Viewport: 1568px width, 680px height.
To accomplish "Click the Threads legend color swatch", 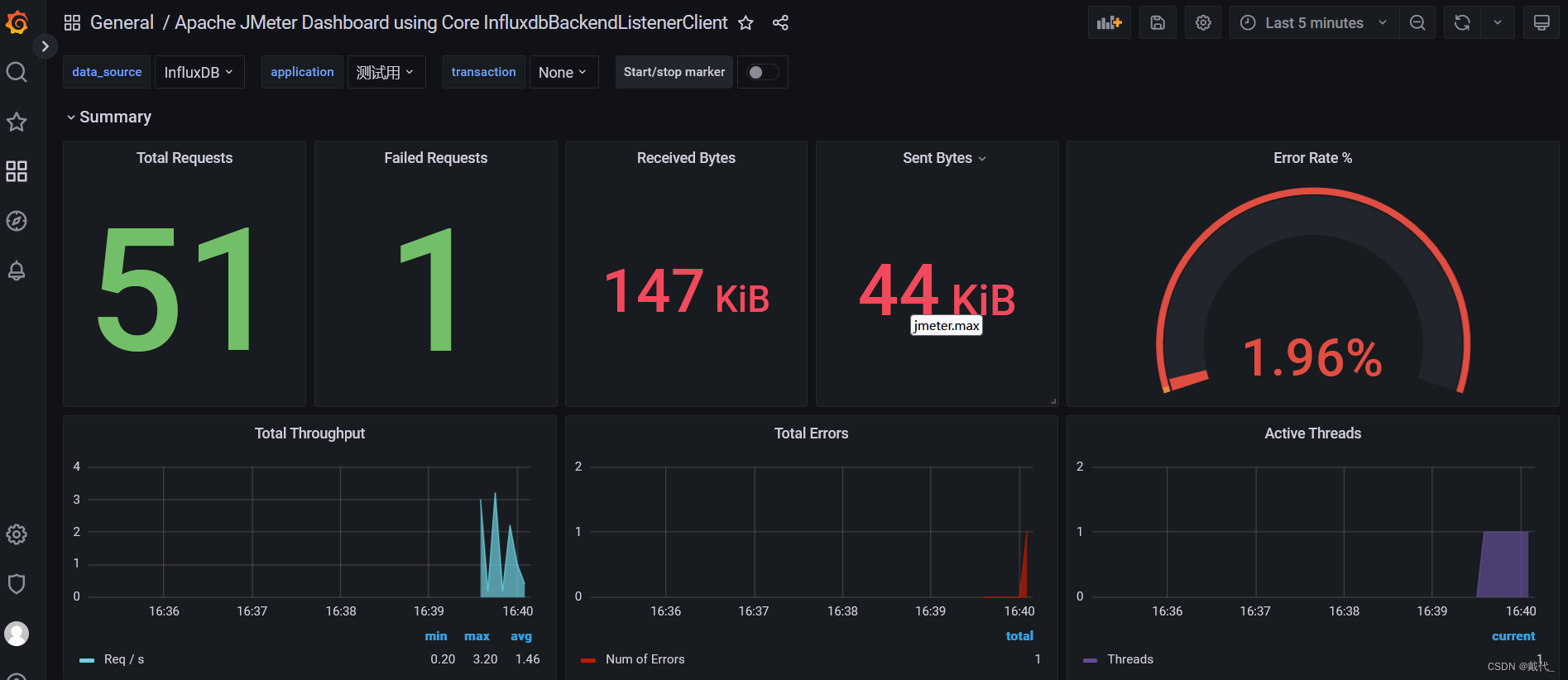I will click(1090, 660).
